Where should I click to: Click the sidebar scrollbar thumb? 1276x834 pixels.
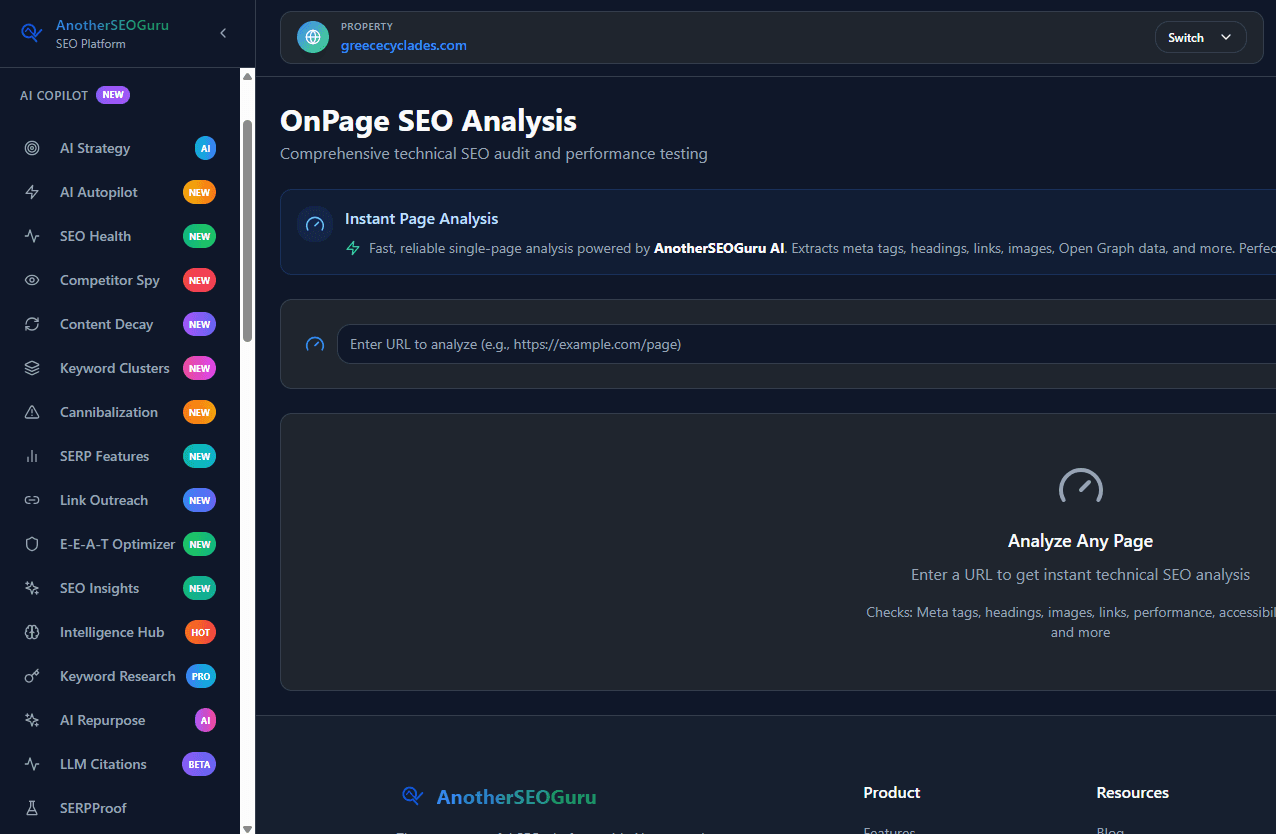point(247,230)
